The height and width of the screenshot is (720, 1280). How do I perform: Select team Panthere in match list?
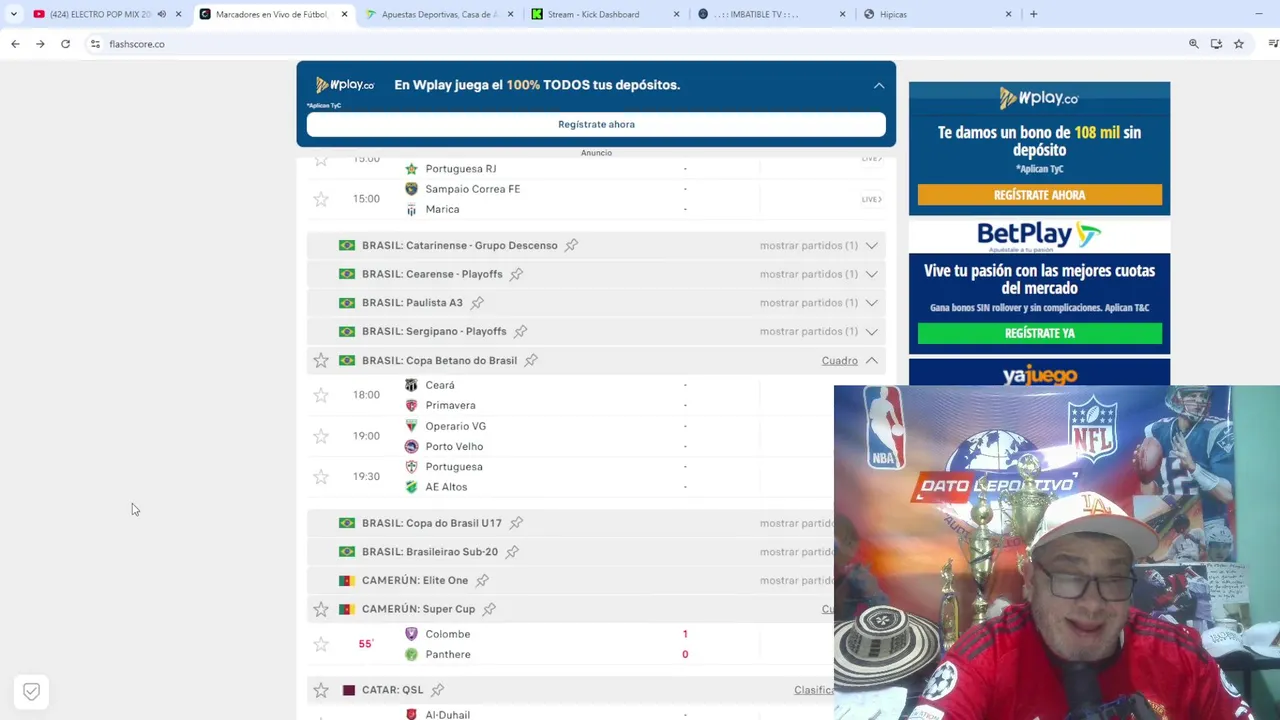click(x=448, y=654)
